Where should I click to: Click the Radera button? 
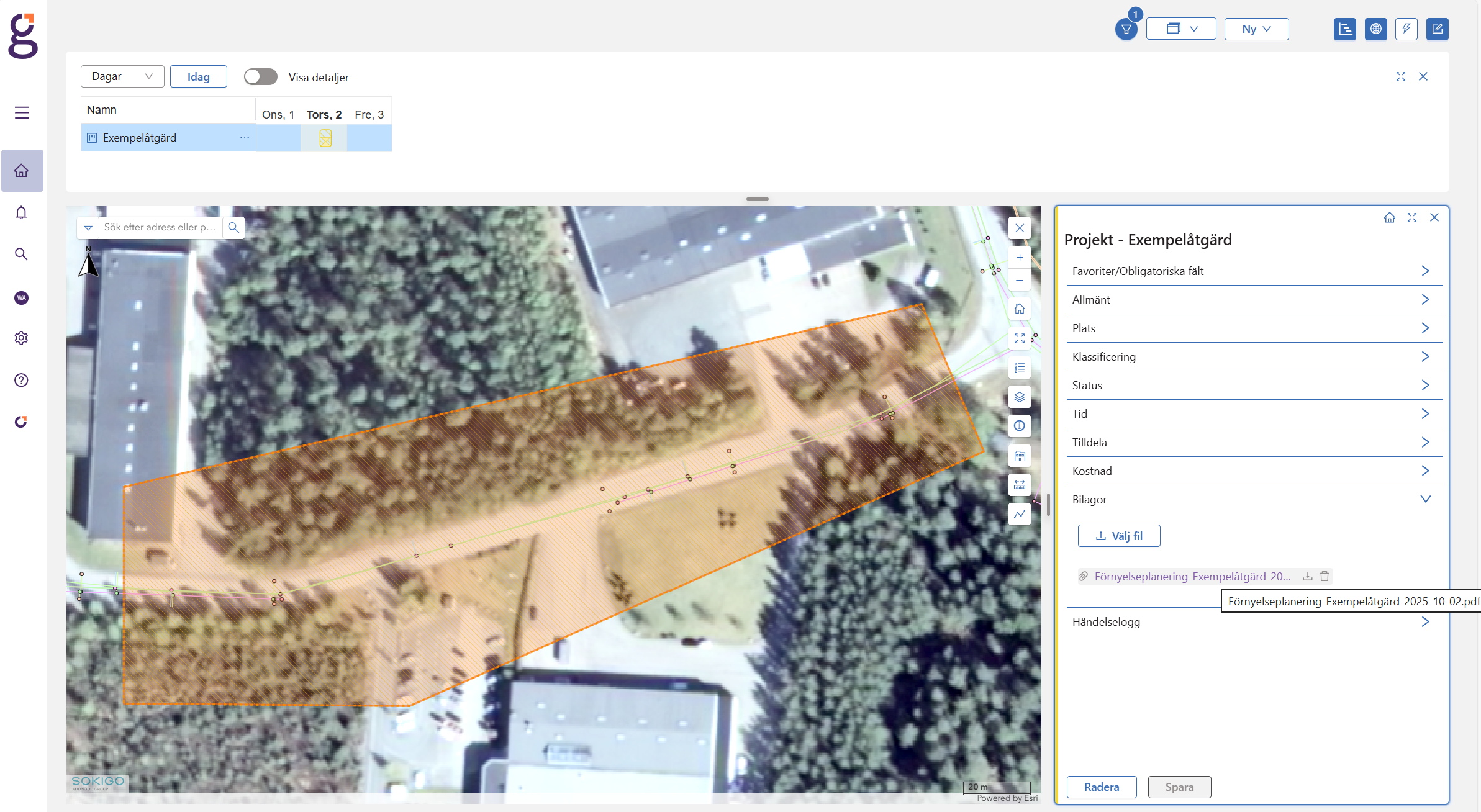pyautogui.click(x=1101, y=787)
